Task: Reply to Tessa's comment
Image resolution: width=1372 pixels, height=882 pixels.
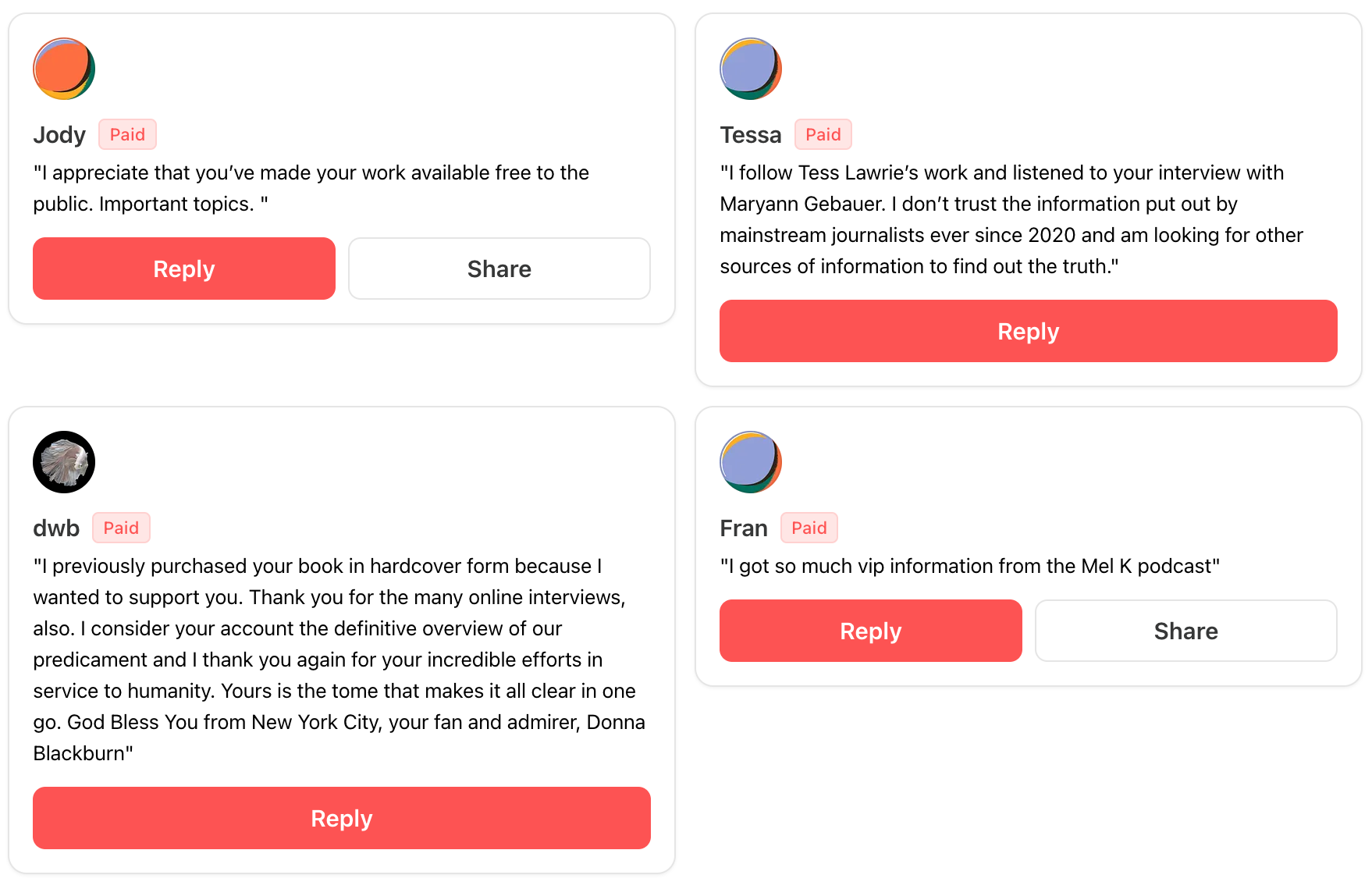Action: (1029, 331)
